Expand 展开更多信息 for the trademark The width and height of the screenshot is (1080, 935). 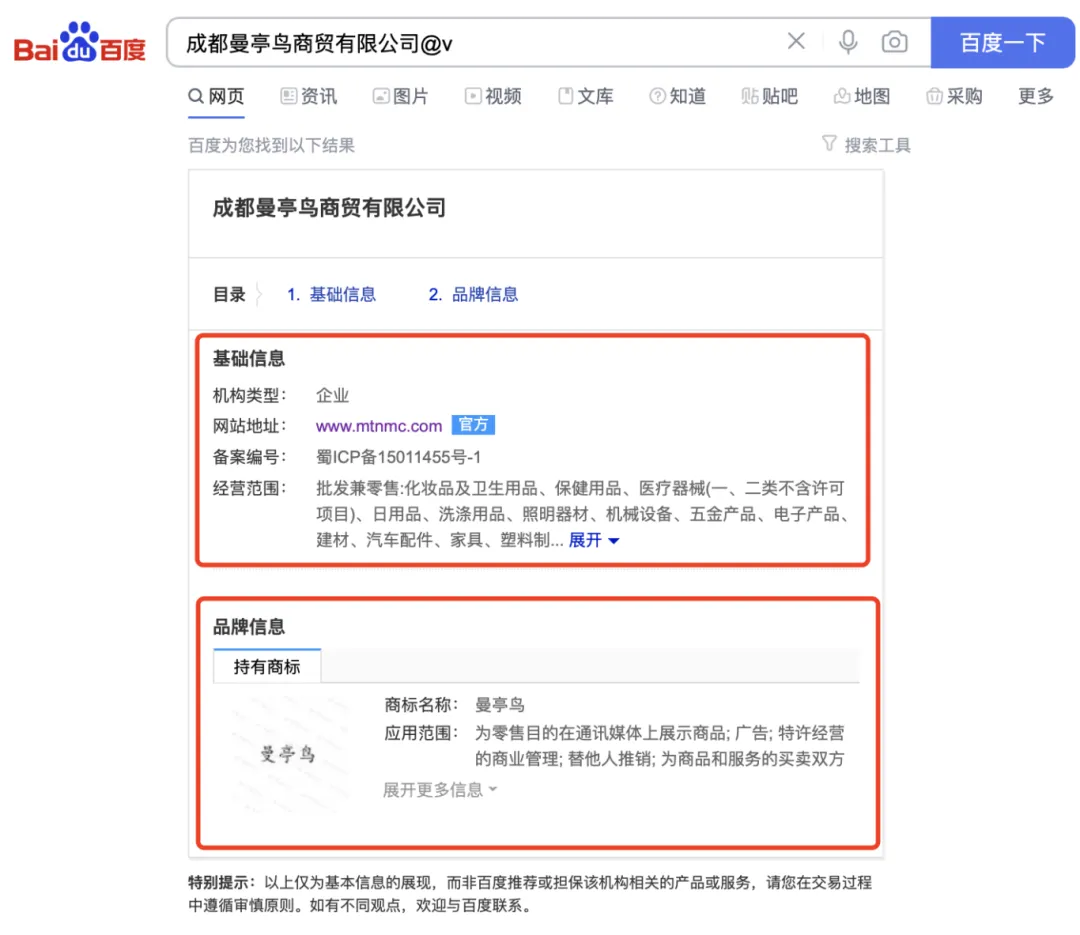[x=440, y=790]
